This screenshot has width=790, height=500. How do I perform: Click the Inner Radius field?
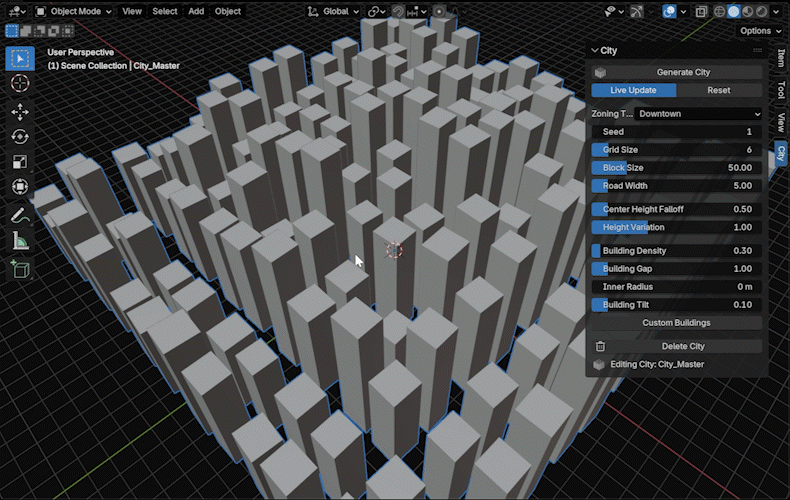677,287
